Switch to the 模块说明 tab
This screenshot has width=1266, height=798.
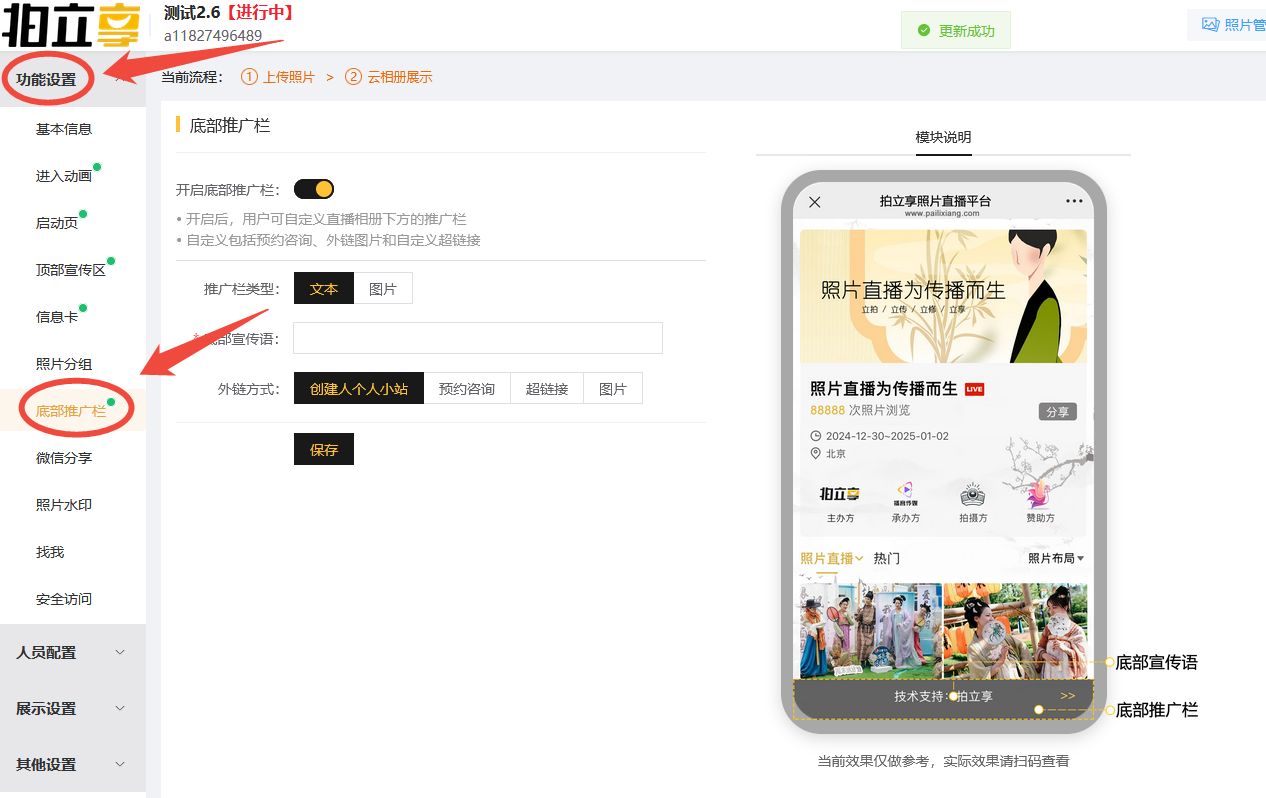point(943,137)
